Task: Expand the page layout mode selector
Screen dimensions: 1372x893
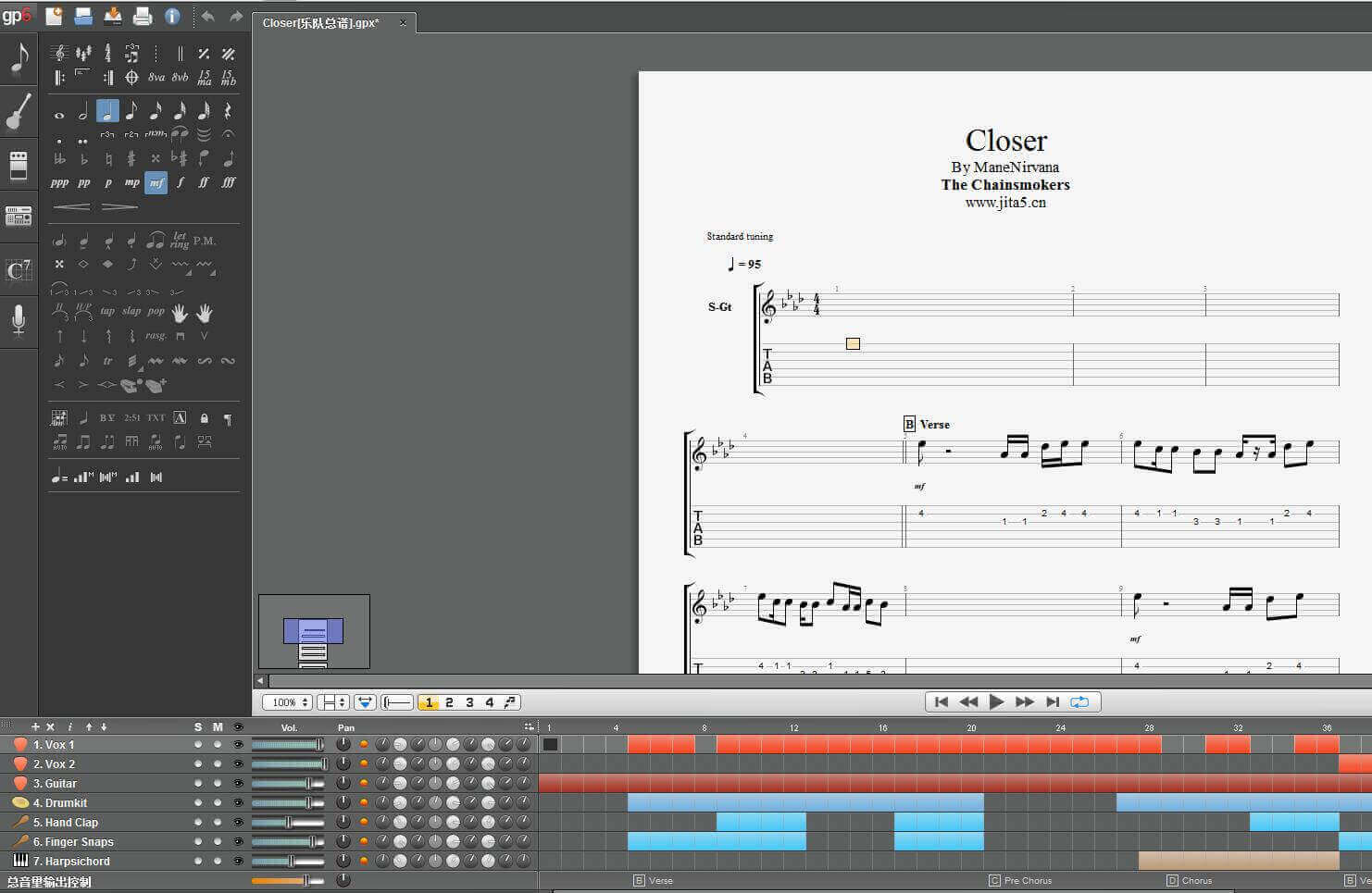Action: tap(332, 702)
